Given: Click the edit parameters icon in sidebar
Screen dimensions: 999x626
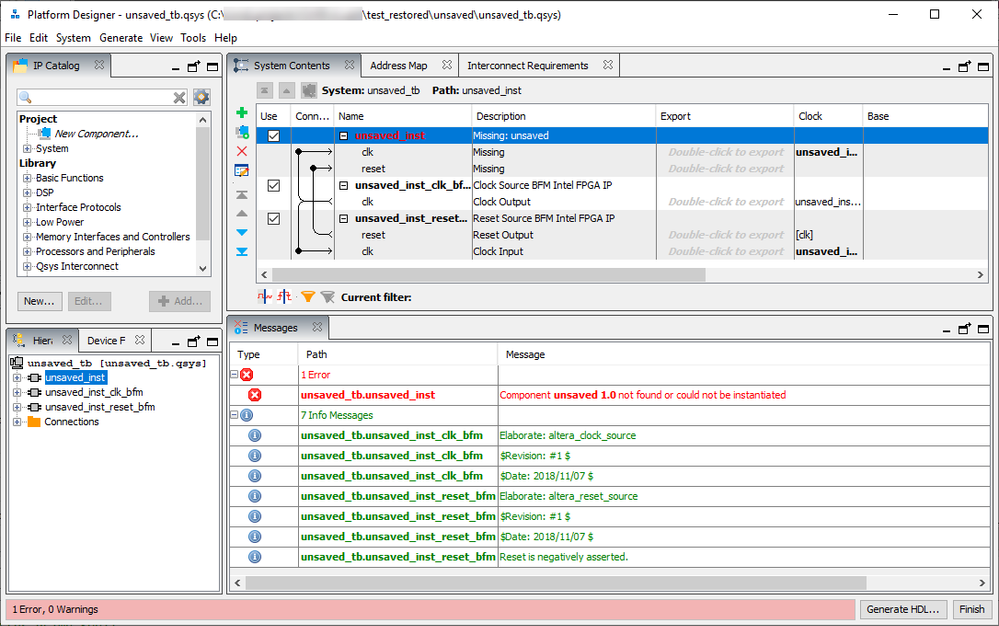Looking at the screenshot, I should [241, 170].
